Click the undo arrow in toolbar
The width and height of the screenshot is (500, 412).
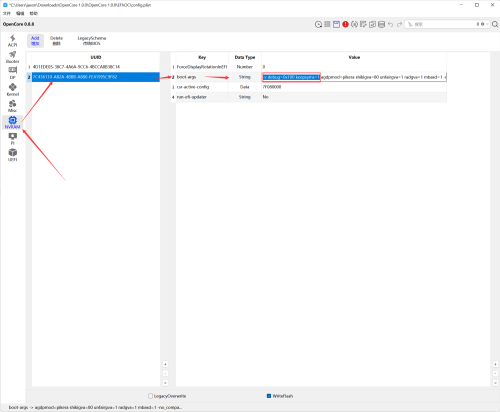[x=390, y=24]
